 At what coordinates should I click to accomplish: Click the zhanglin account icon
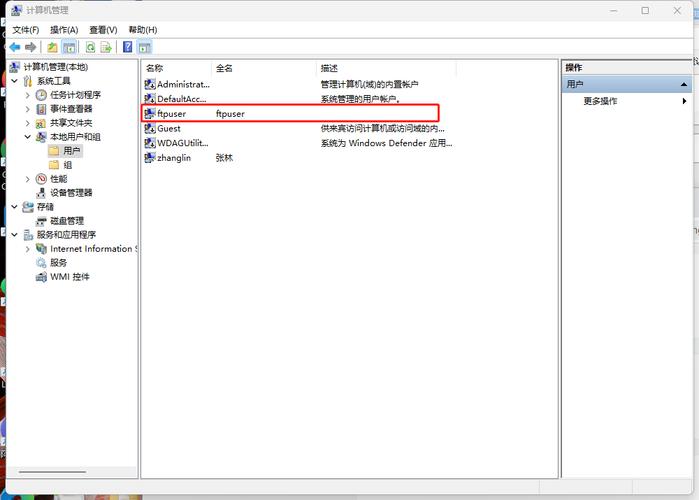[x=150, y=158]
